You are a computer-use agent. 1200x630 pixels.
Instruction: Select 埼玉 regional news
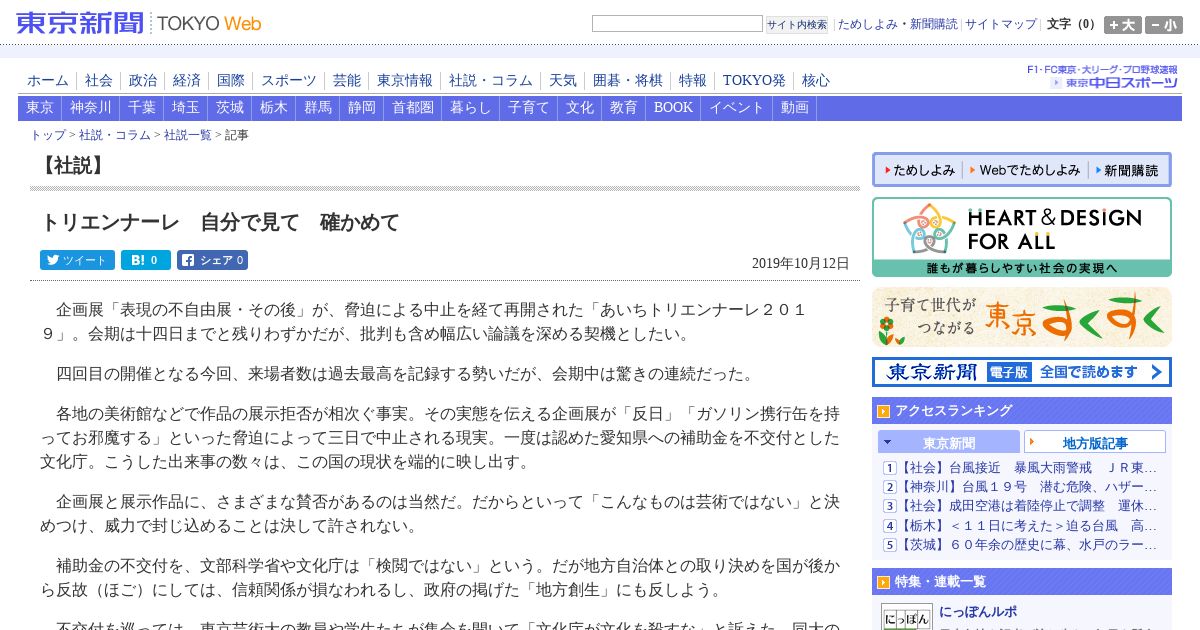pos(186,108)
